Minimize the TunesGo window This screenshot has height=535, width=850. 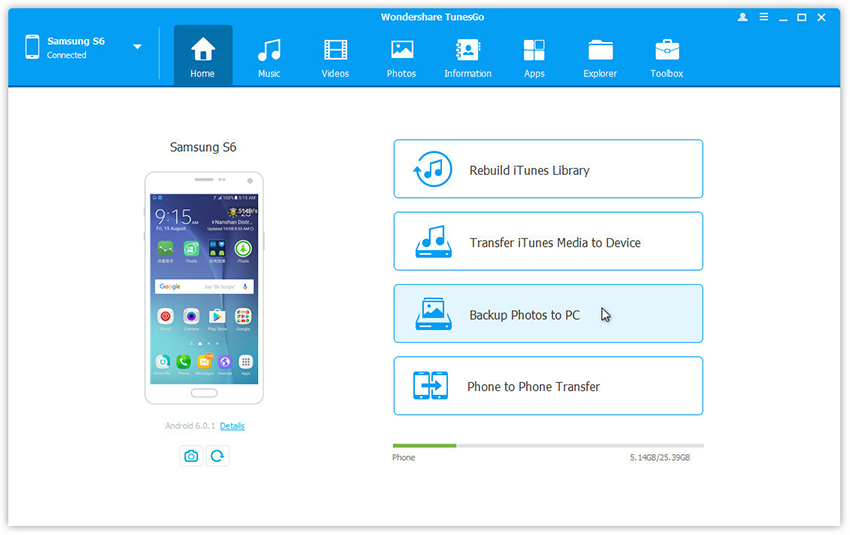(783, 18)
